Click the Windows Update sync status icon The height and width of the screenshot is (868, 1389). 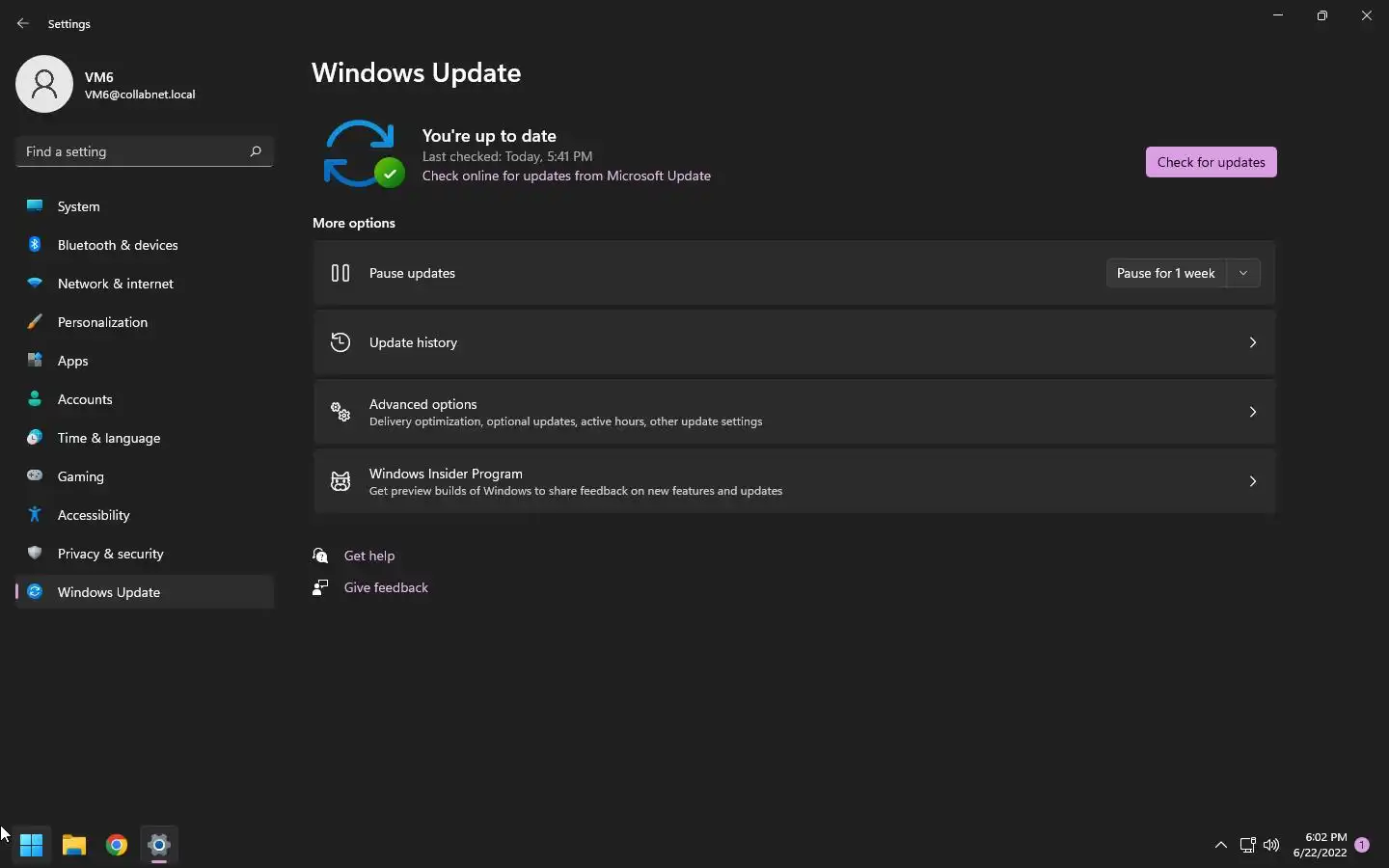(x=364, y=153)
